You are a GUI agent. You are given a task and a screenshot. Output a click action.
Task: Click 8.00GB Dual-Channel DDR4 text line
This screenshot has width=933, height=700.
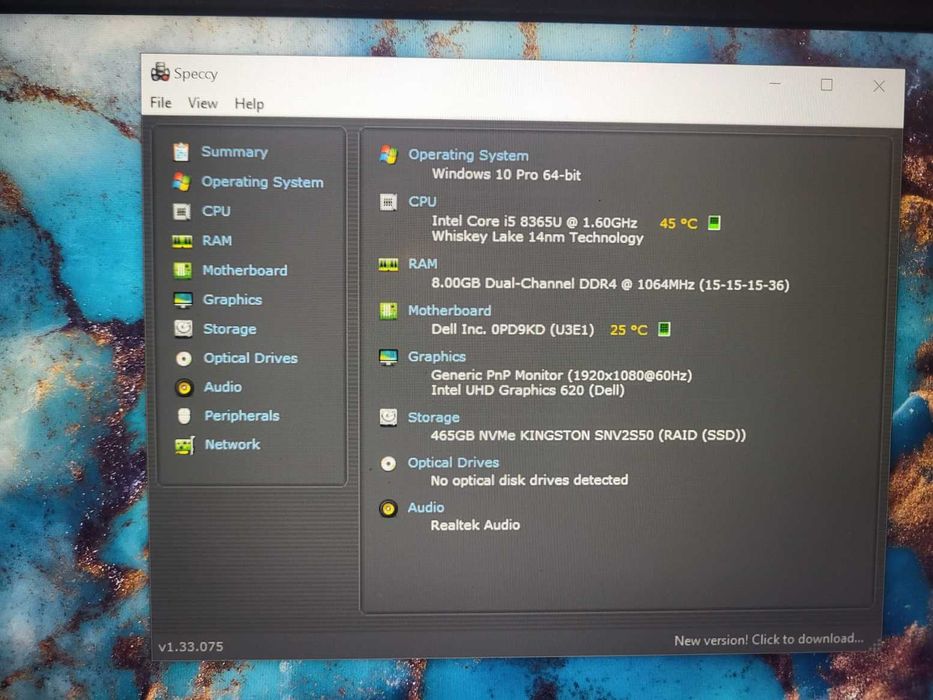pos(610,284)
